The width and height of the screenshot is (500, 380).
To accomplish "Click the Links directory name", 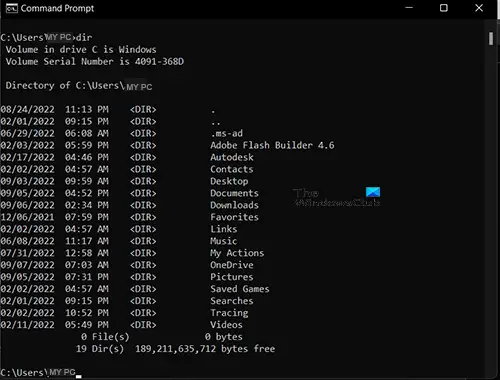I will [x=224, y=229].
